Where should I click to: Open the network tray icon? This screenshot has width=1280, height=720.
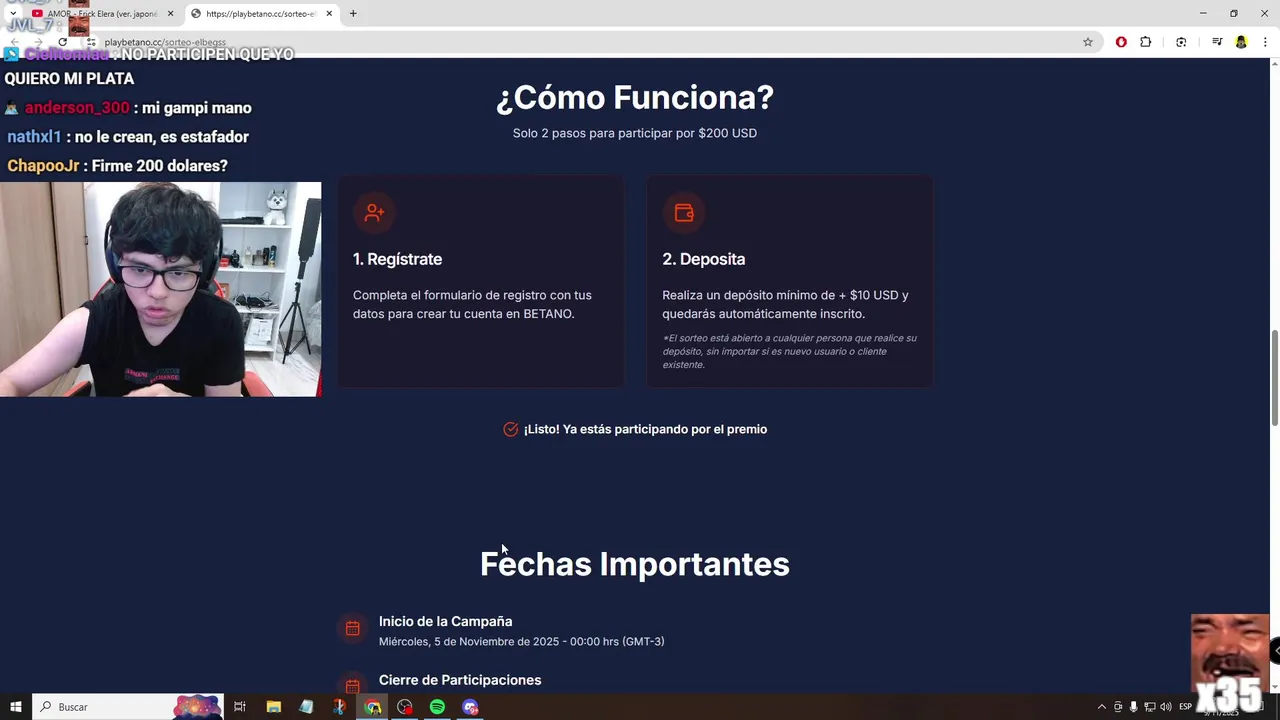(1150, 707)
